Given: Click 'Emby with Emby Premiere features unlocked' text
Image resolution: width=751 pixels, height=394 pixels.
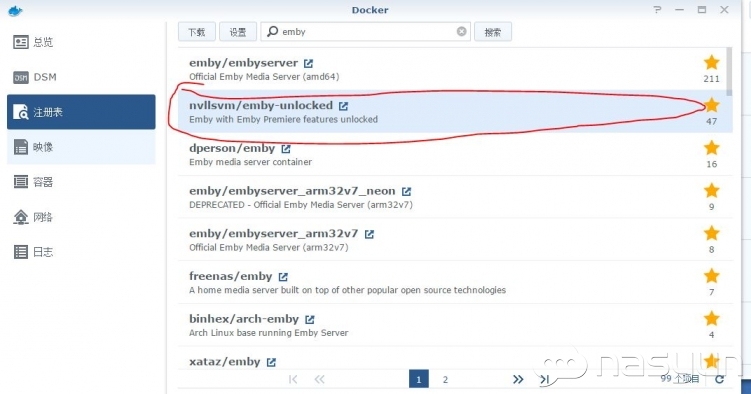Looking at the screenshot, I should (x=283, y=119).
